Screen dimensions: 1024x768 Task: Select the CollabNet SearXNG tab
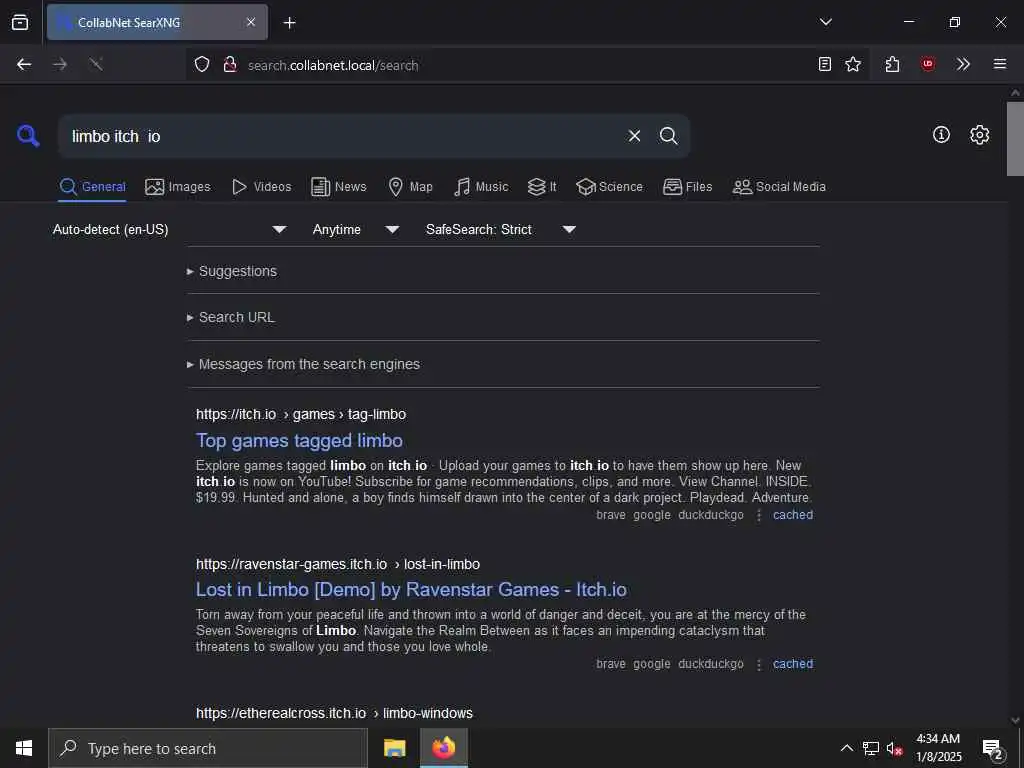(x=157, y=22)
